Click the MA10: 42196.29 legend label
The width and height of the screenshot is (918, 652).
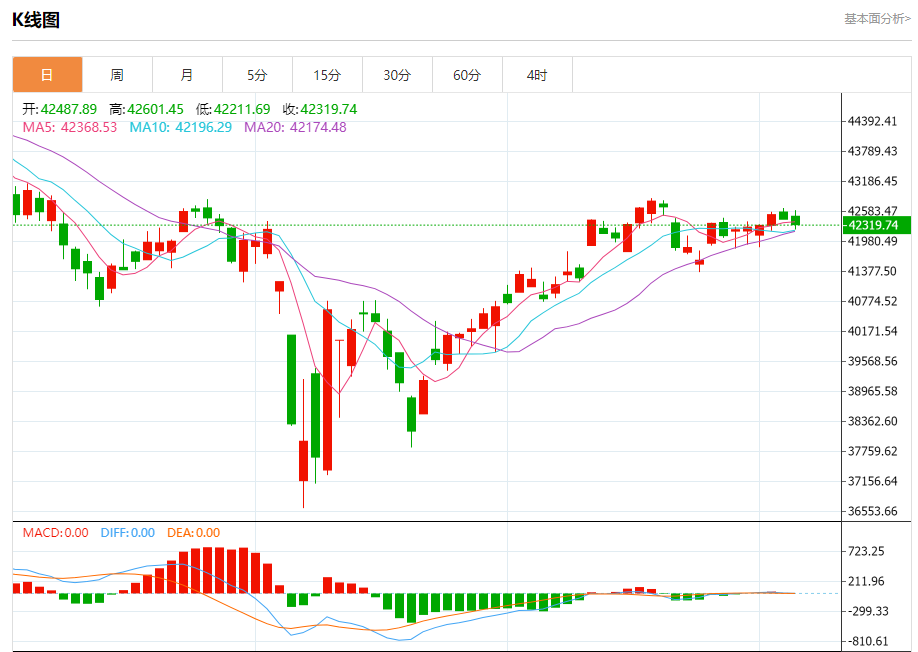point(180,127)
